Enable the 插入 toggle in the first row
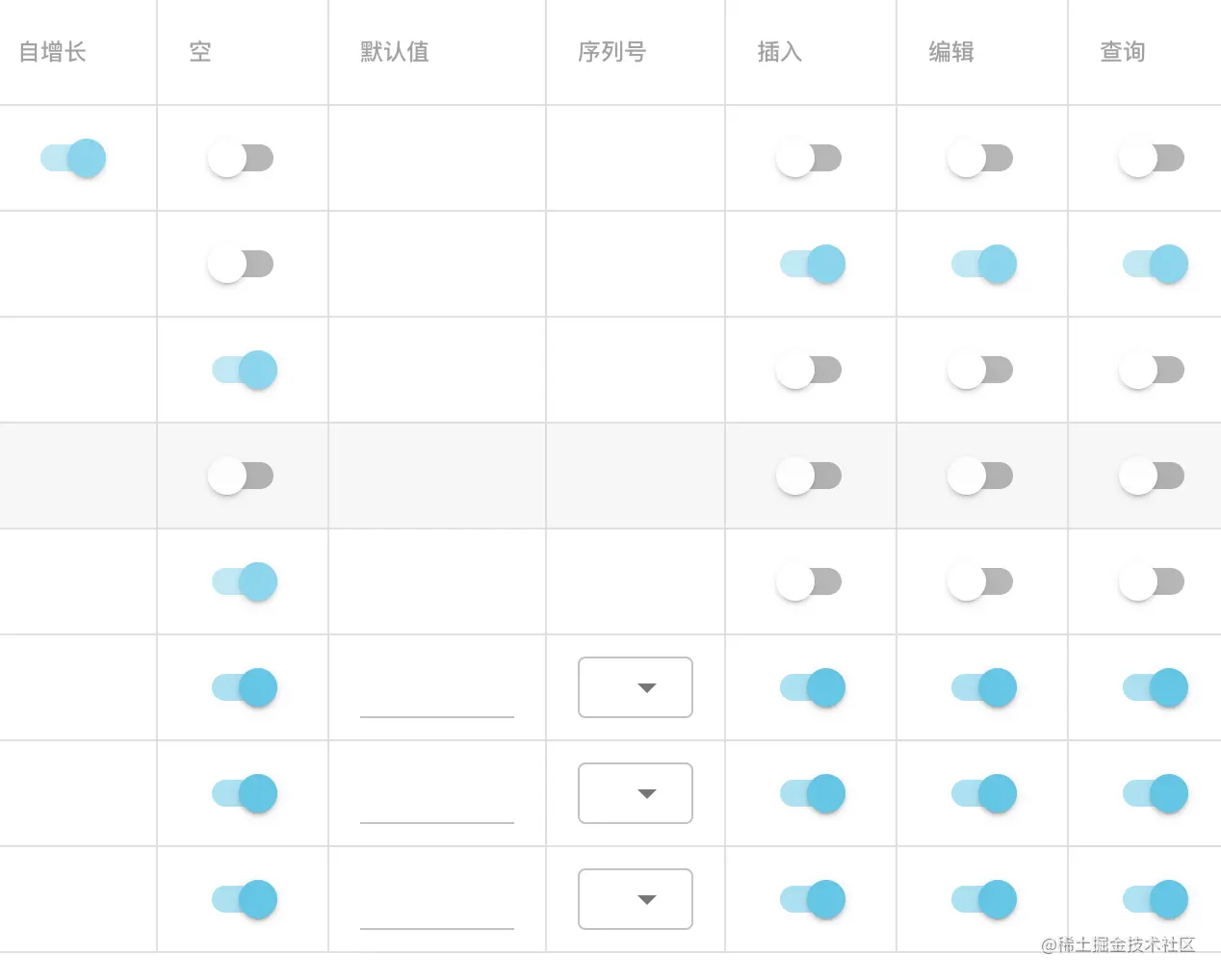The height and width of the screenshot is (980, 1221). pos(809,158)
